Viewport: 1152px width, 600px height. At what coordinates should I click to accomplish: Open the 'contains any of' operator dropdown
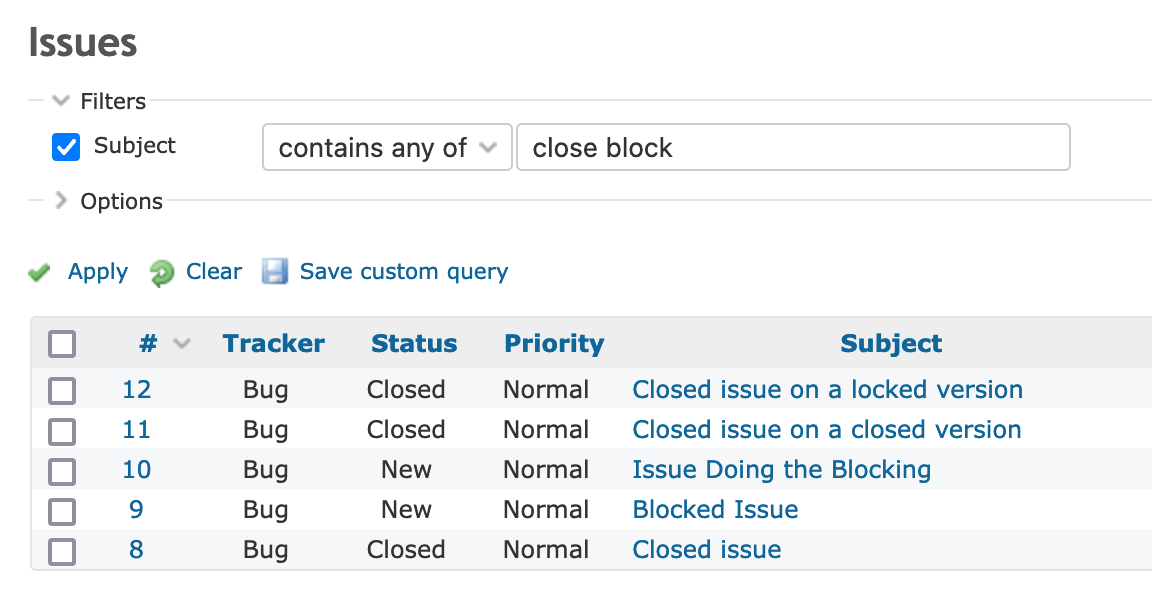(x=387, y=148)
